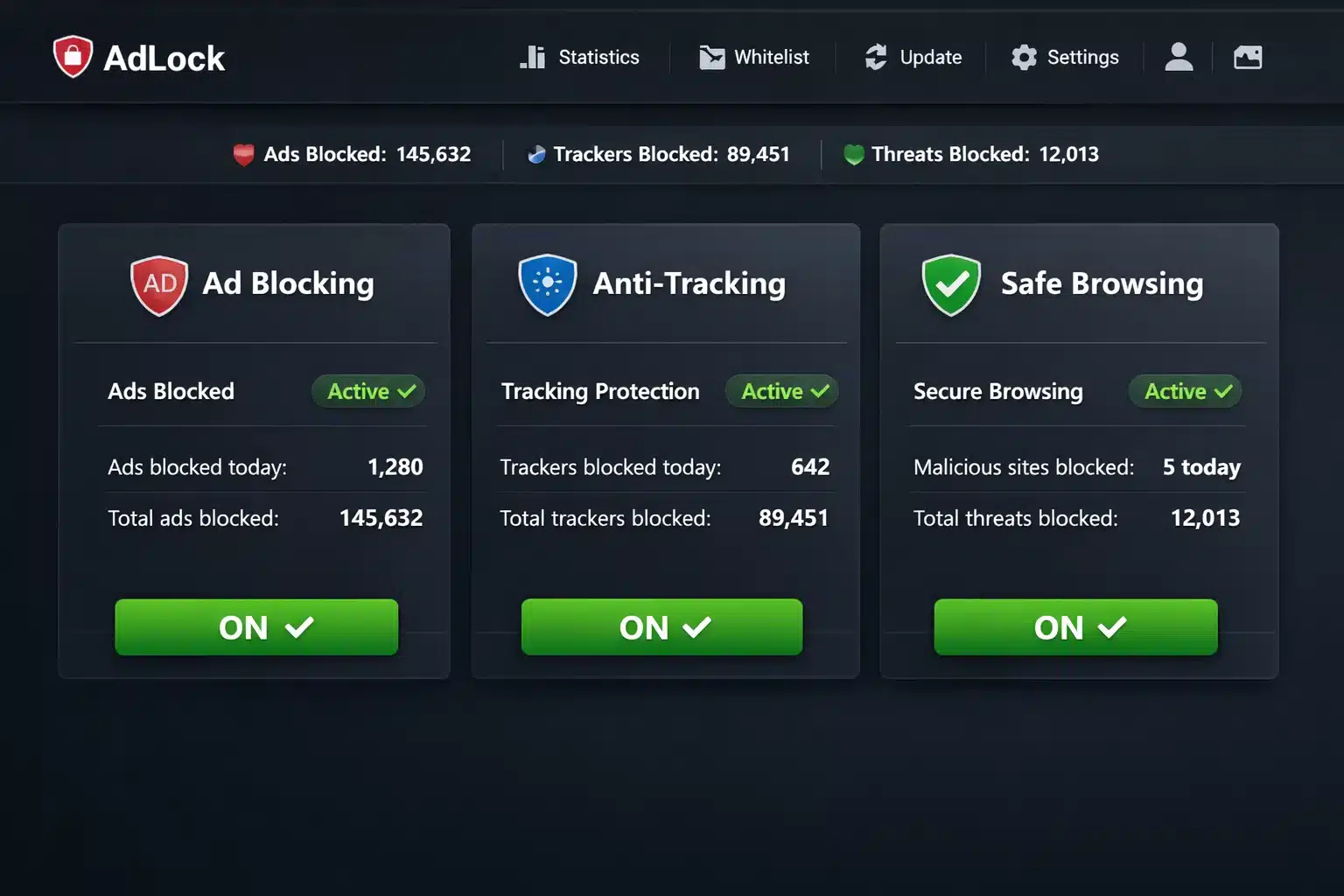Screen dimensions: 1344x896
Task: Click the Anti-Tracking blue shield icon
Action: [548, 283]
